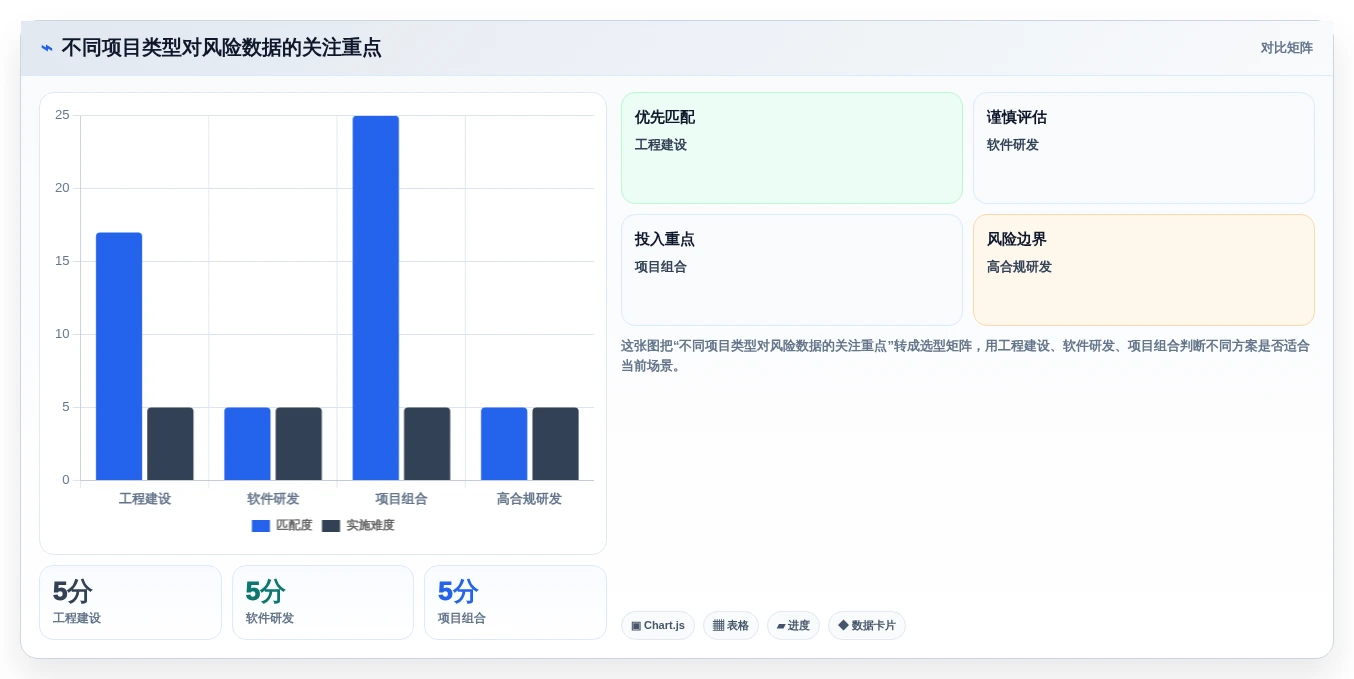Click the 高合规研发 text in 风险边界 card
This screenshot has width=1354, height=679.
tap(1019, 267)
